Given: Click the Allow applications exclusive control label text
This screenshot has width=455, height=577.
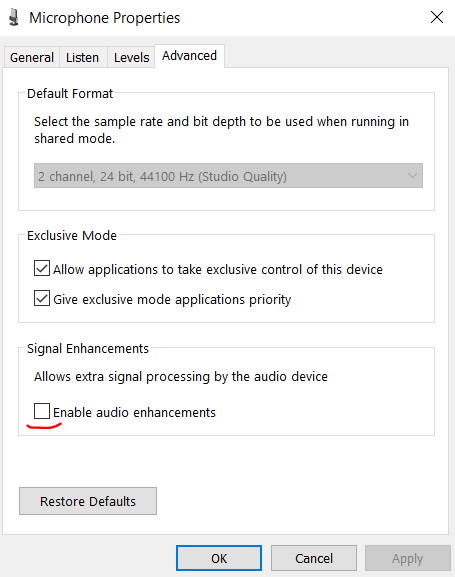Looking at the screenshot, I should [218, 270].
